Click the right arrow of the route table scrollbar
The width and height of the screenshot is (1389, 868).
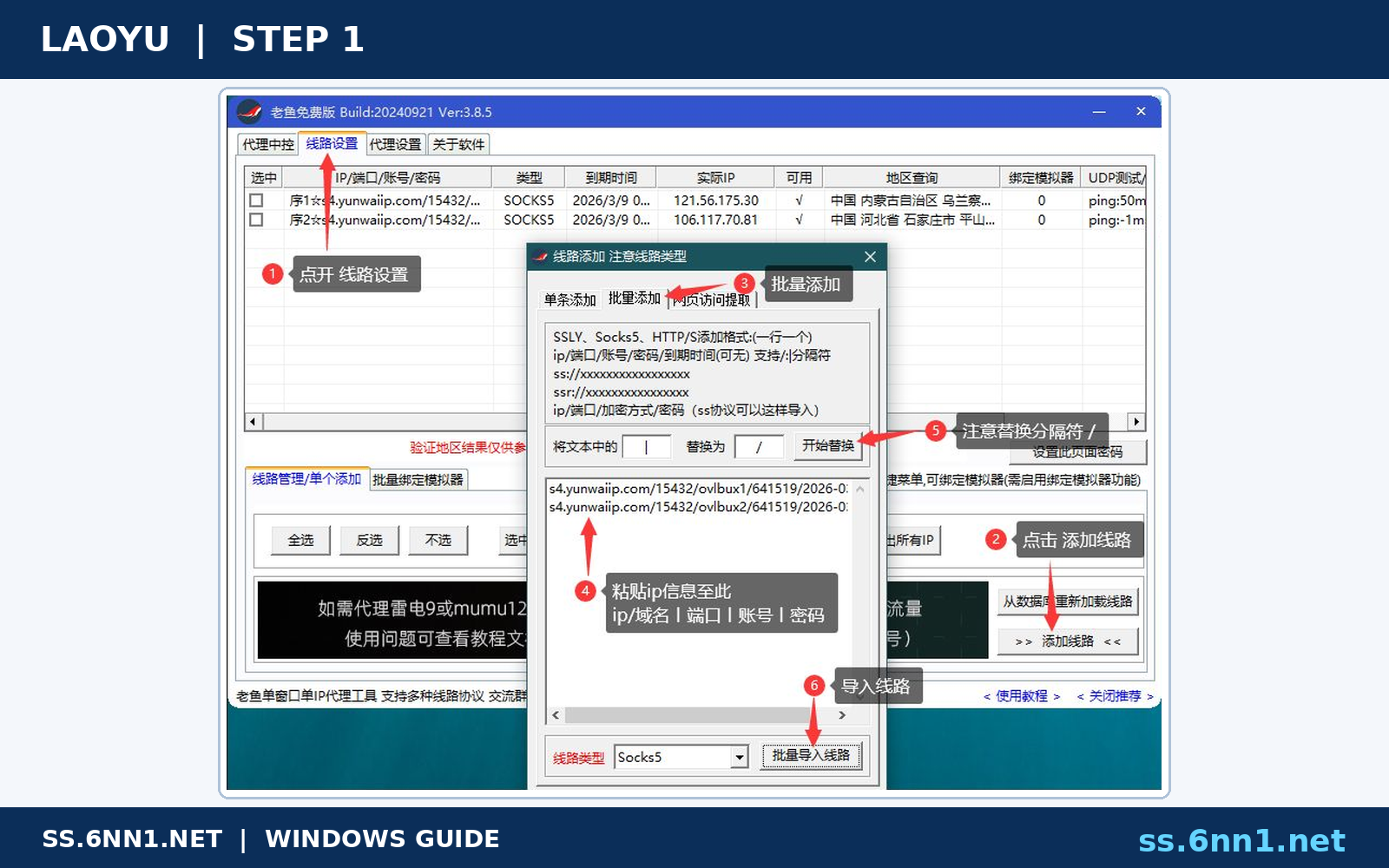[x=1136, y=422]
